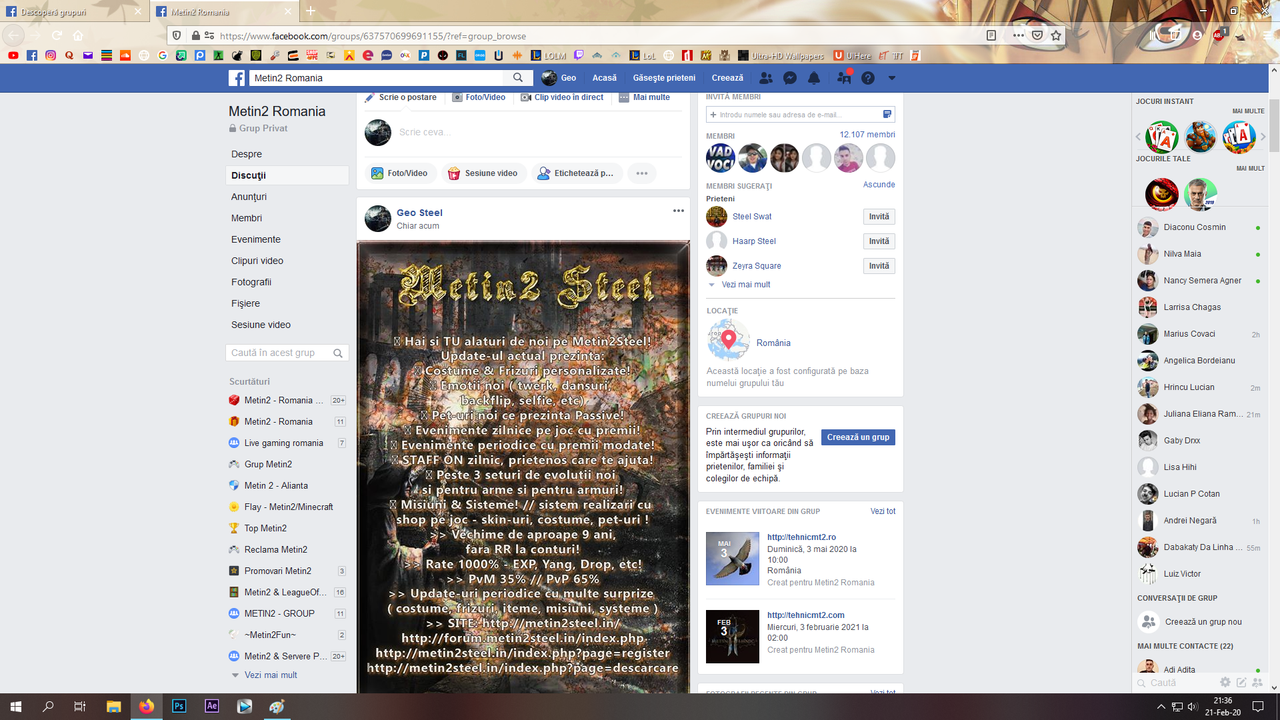Screen dimensions: 1280x720
Task: Click the Facebook logo in the blue header
Action: [237, 78]
